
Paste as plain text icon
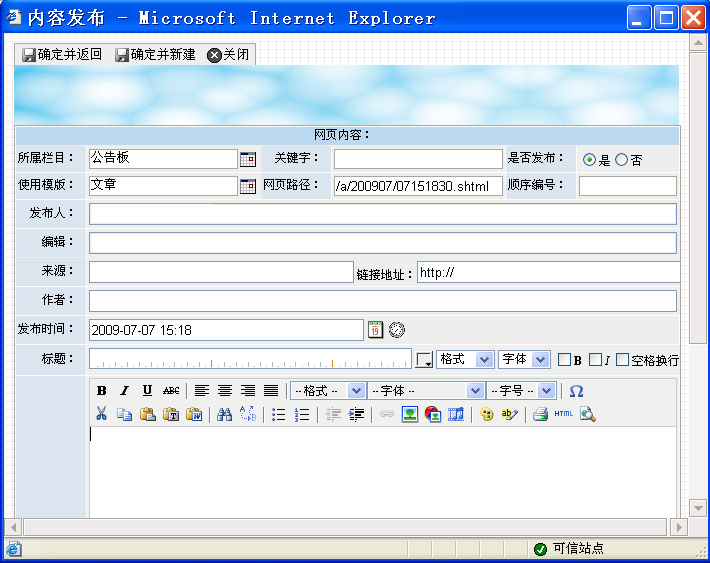(171, 414)
